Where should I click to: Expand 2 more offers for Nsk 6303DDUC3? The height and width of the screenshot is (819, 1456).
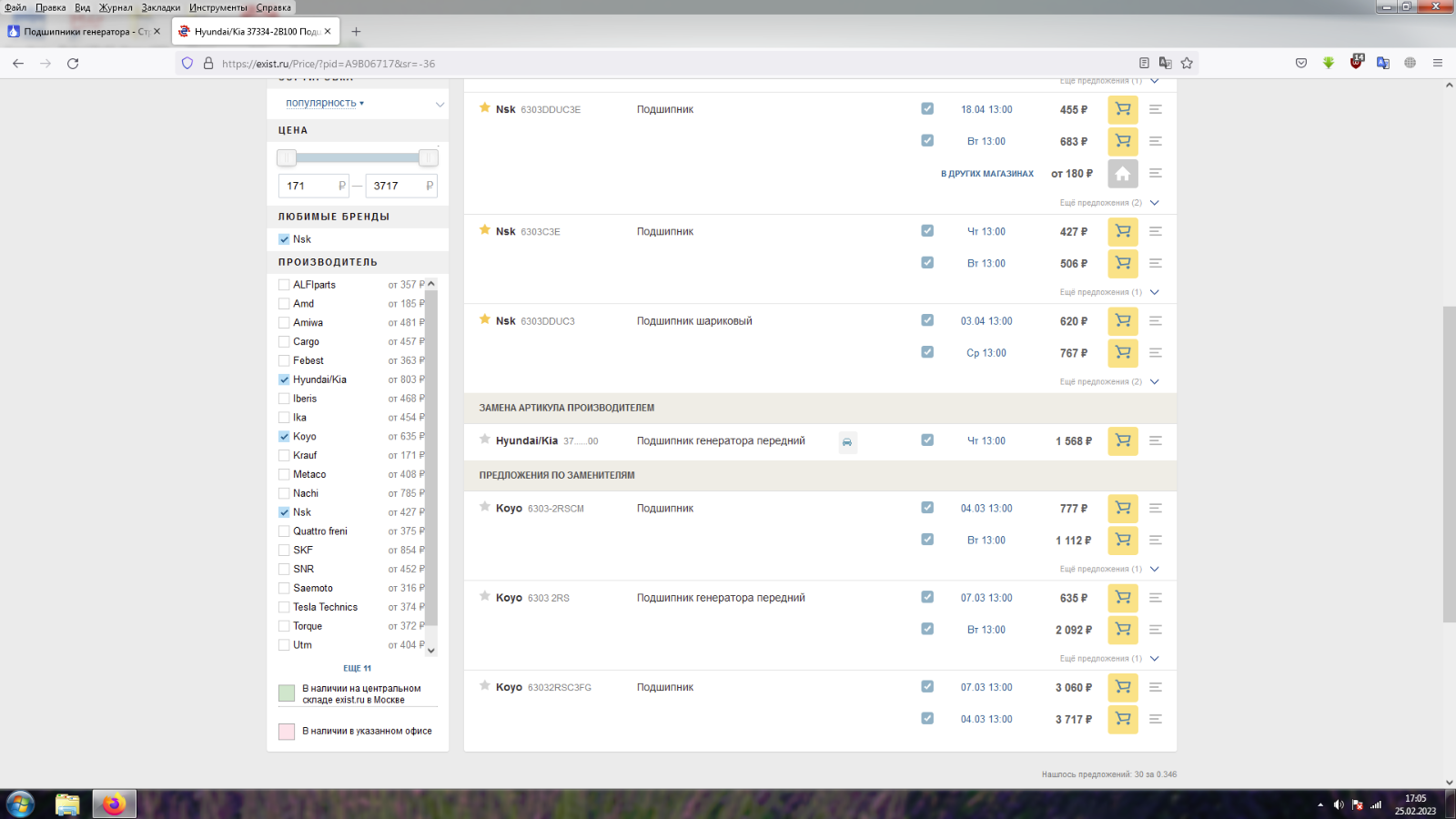(1109, 382)
